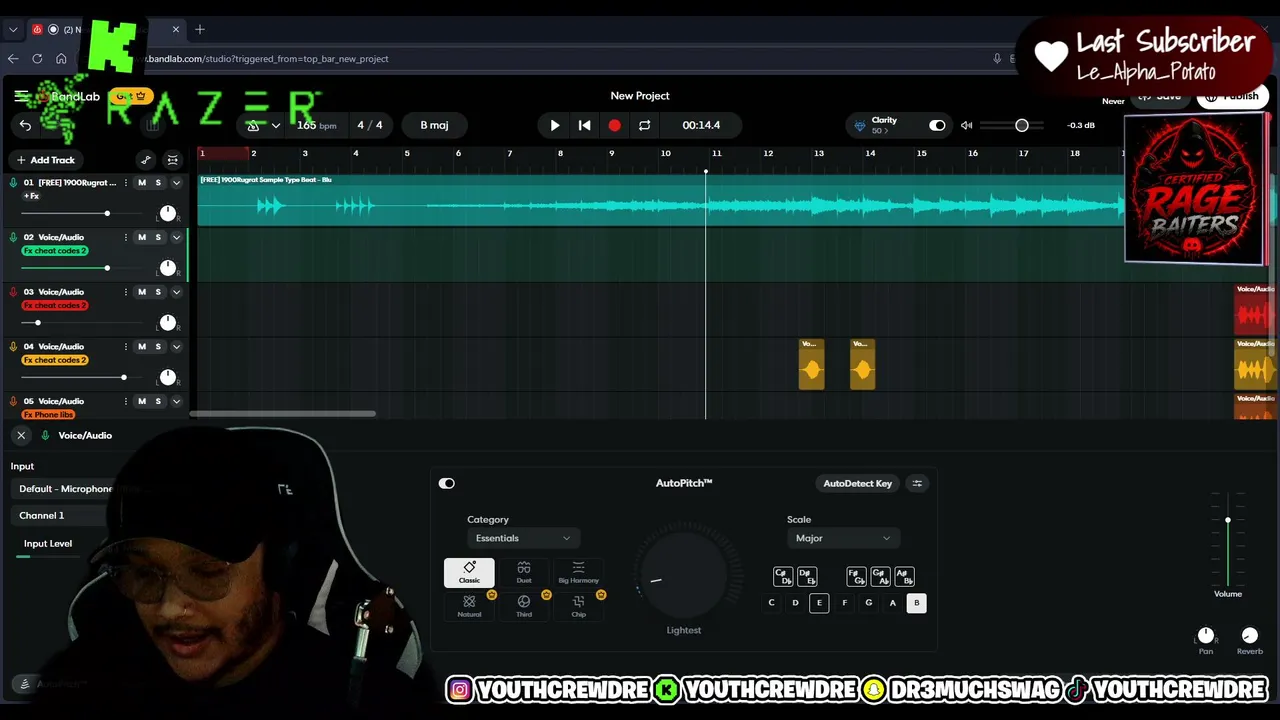1280x720 pixels.
Task: Close the Voice/Audio bottom panel
Action: 21,435
